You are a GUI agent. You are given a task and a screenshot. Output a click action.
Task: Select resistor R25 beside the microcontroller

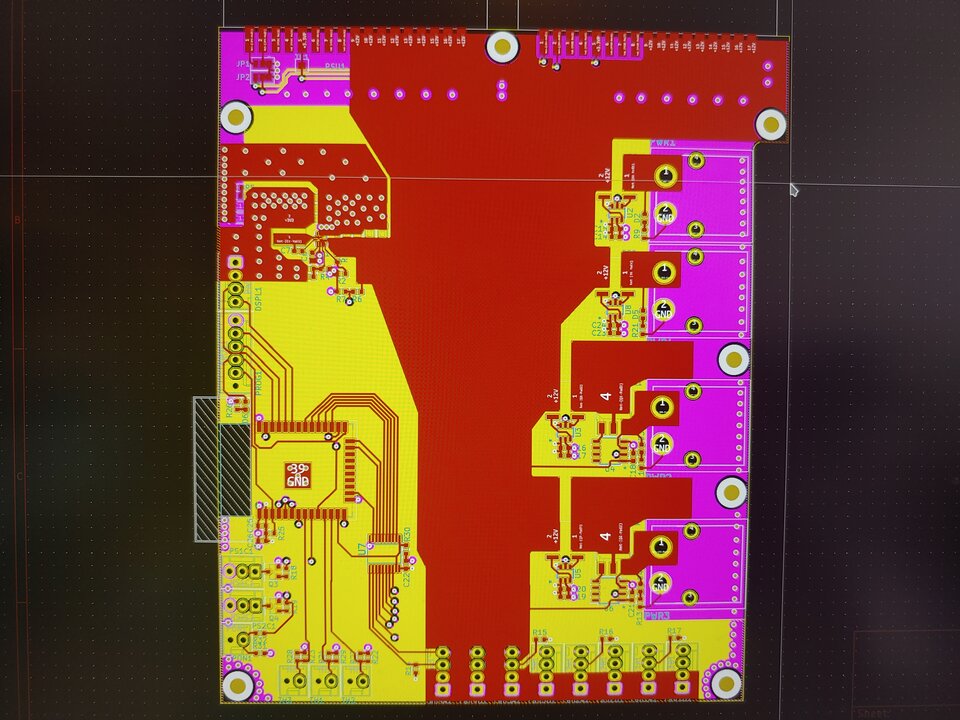tap(282, 532)
